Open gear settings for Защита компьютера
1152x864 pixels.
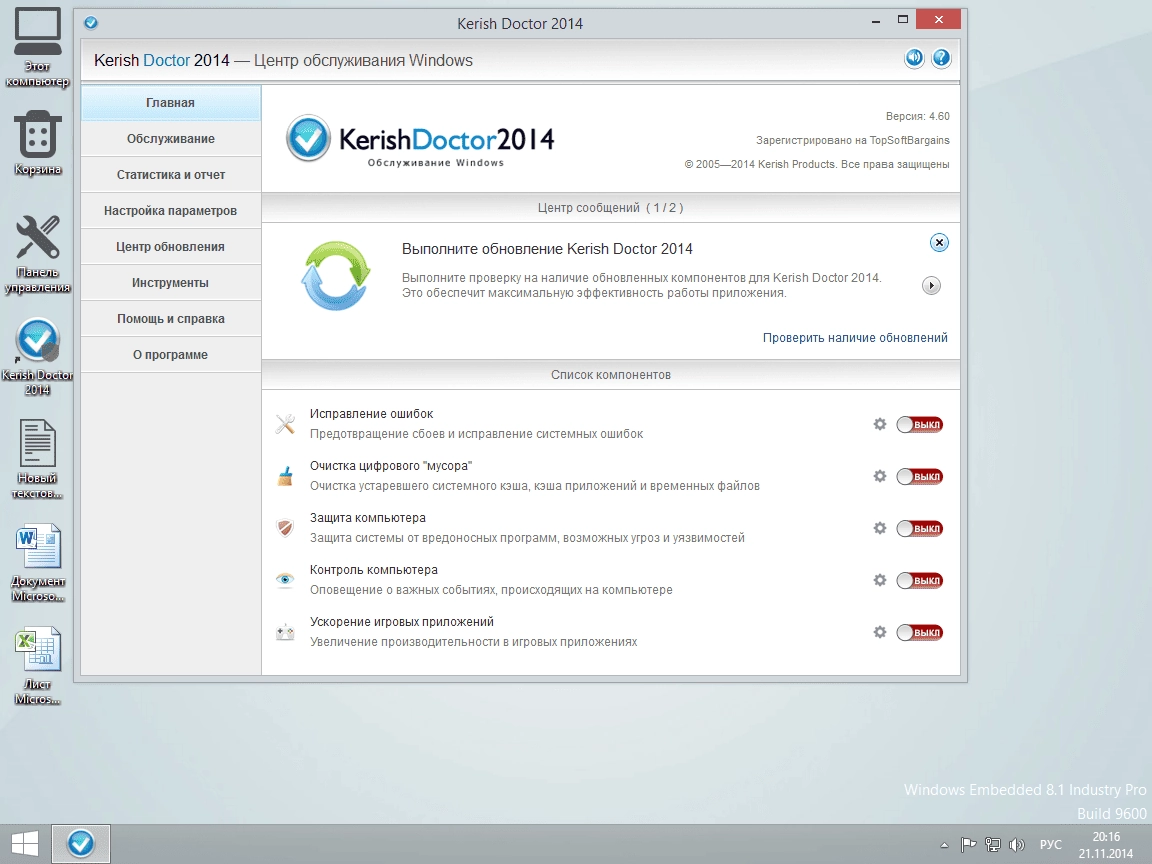coord(879,528)
